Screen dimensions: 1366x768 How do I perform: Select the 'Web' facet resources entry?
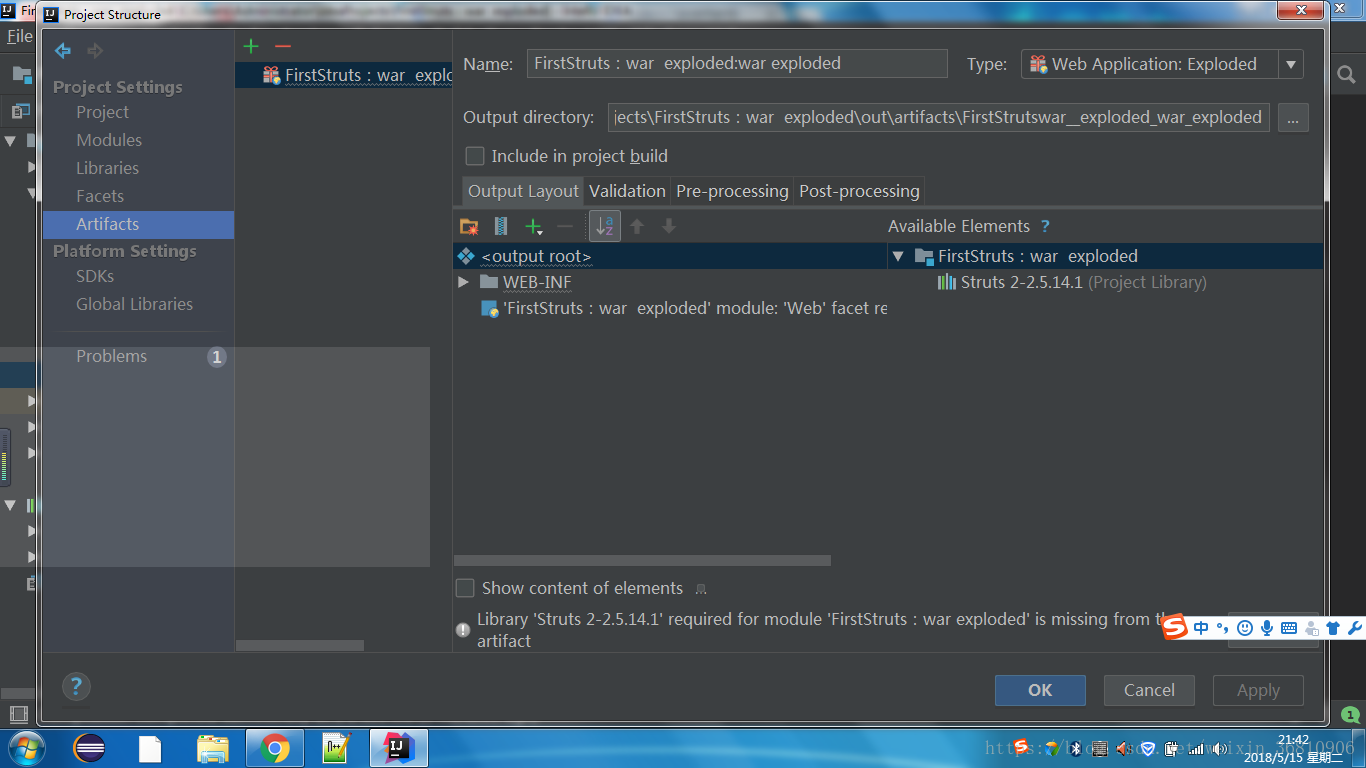[684, 308]
